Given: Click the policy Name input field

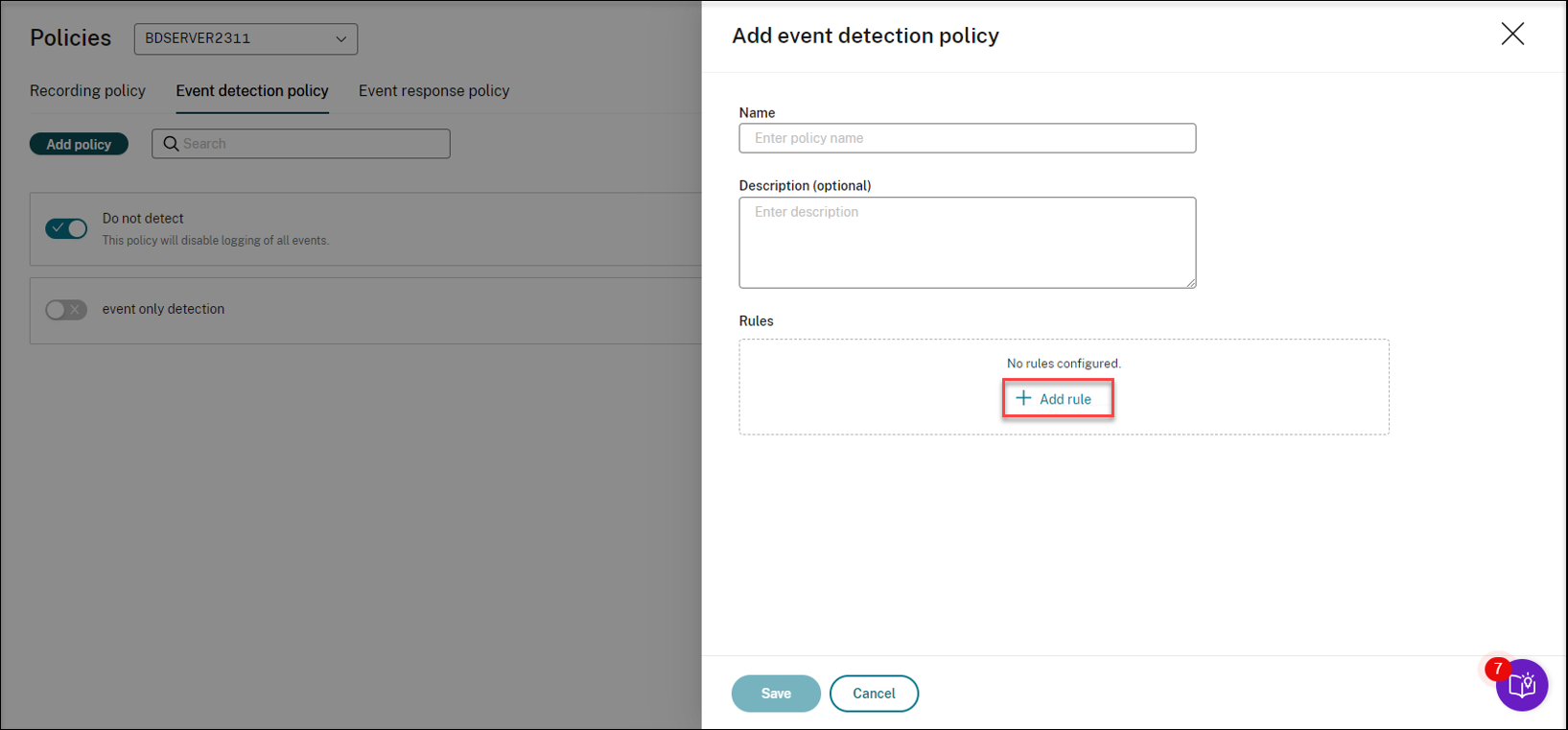Looking at the screenshot, I should [967, 138].
